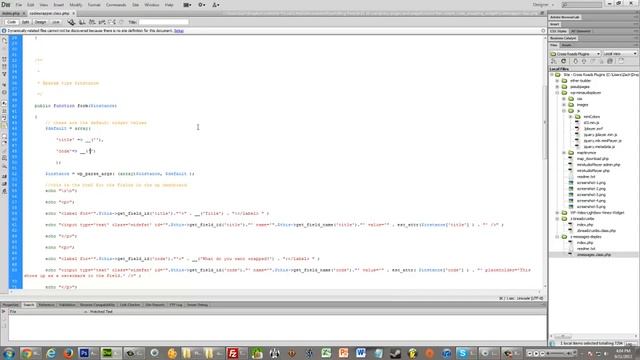Click Connect to remote server icon in Files panel
This screenshot has width=640, height=360.
(554, 61)
